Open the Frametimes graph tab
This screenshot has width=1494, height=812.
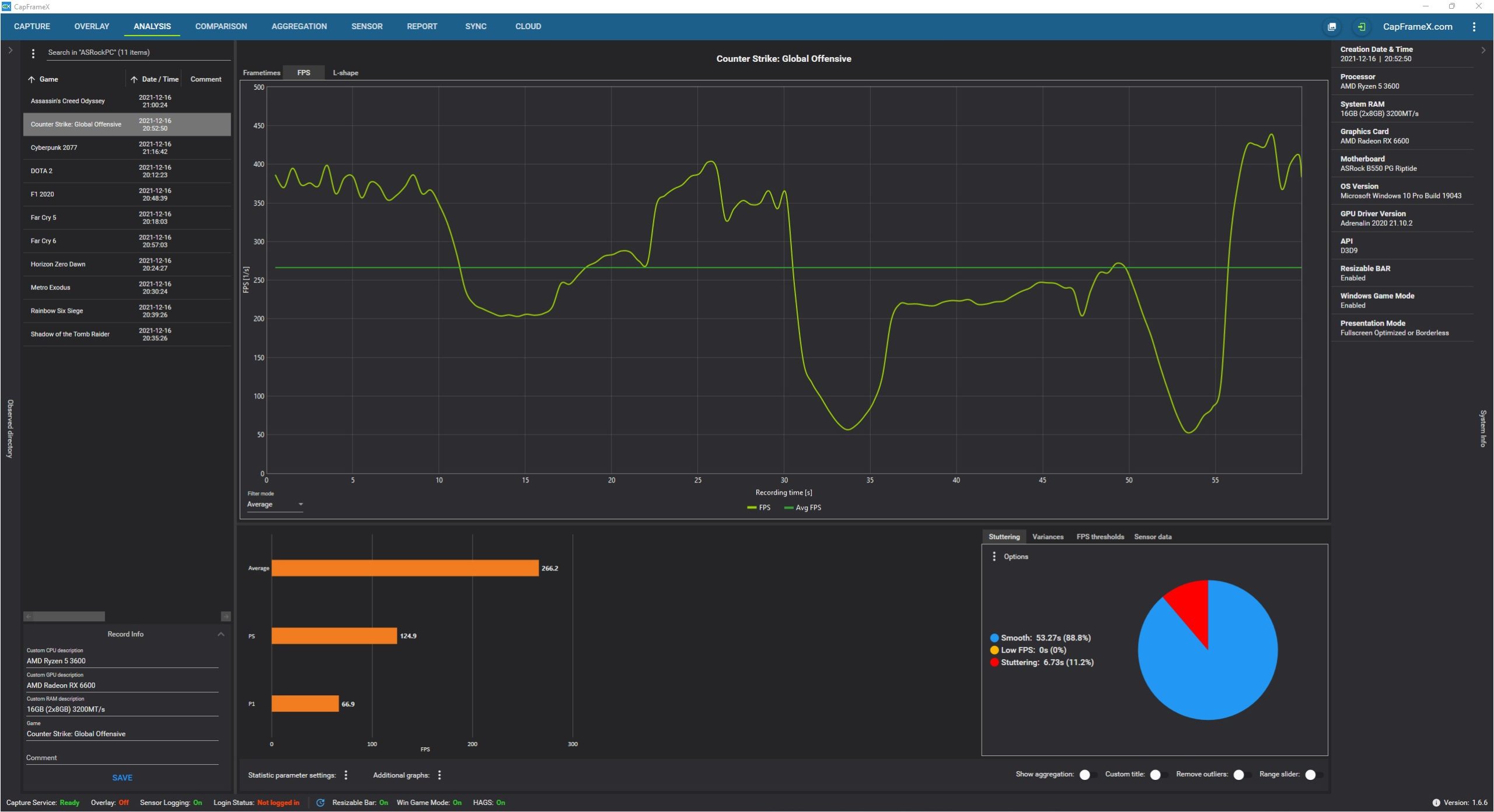pos(261,73)
